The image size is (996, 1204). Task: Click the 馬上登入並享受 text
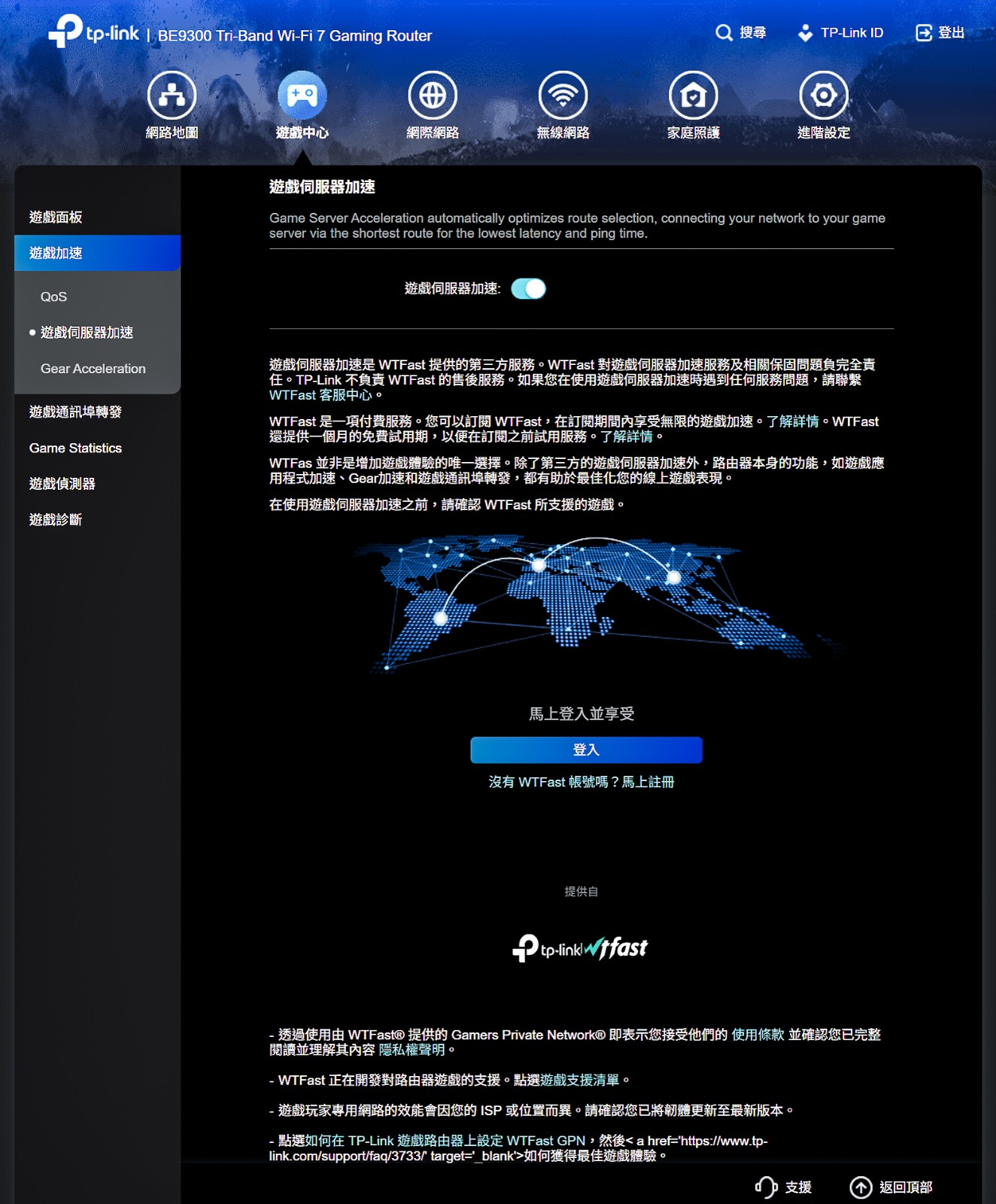582,713
